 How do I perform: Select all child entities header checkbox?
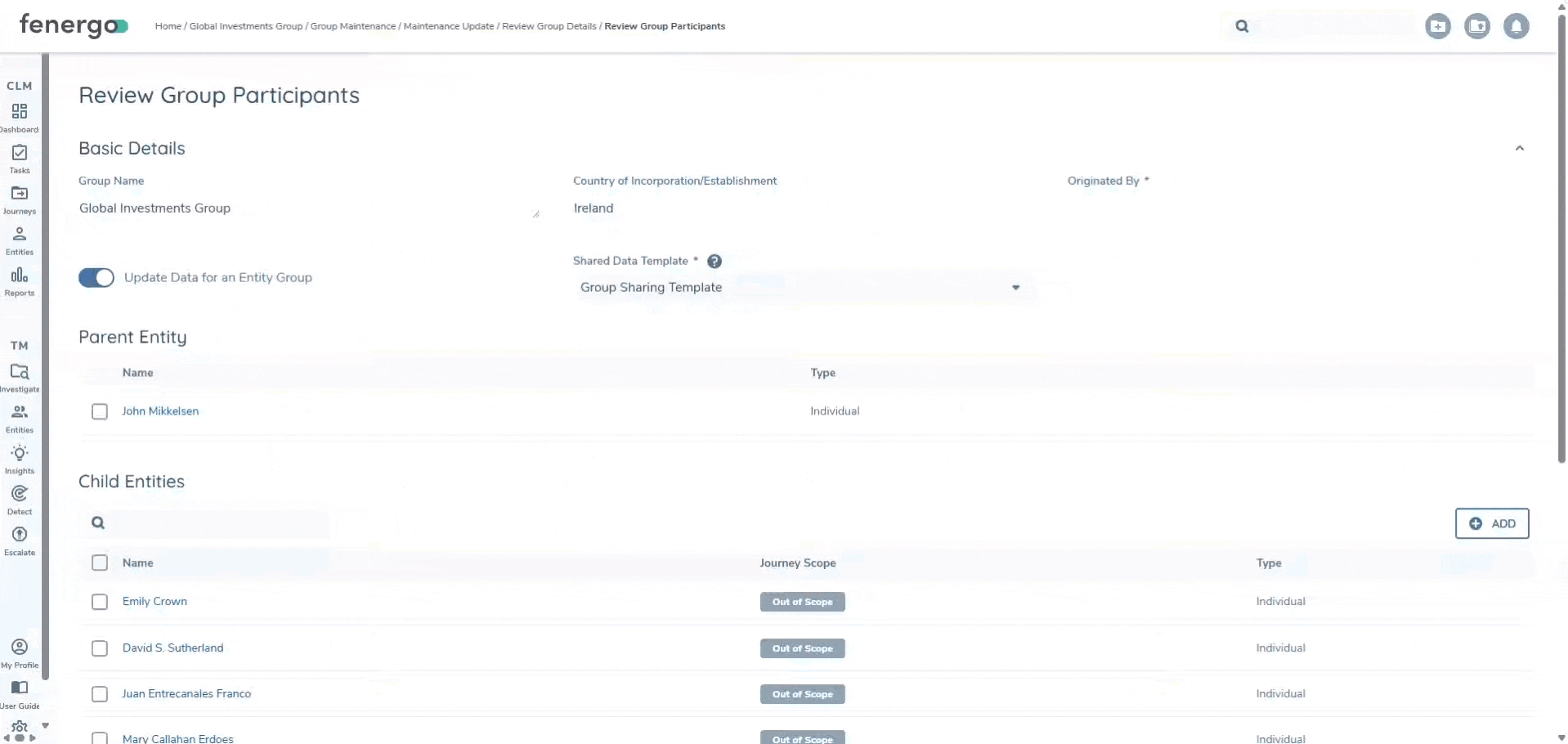click(100, 563)
